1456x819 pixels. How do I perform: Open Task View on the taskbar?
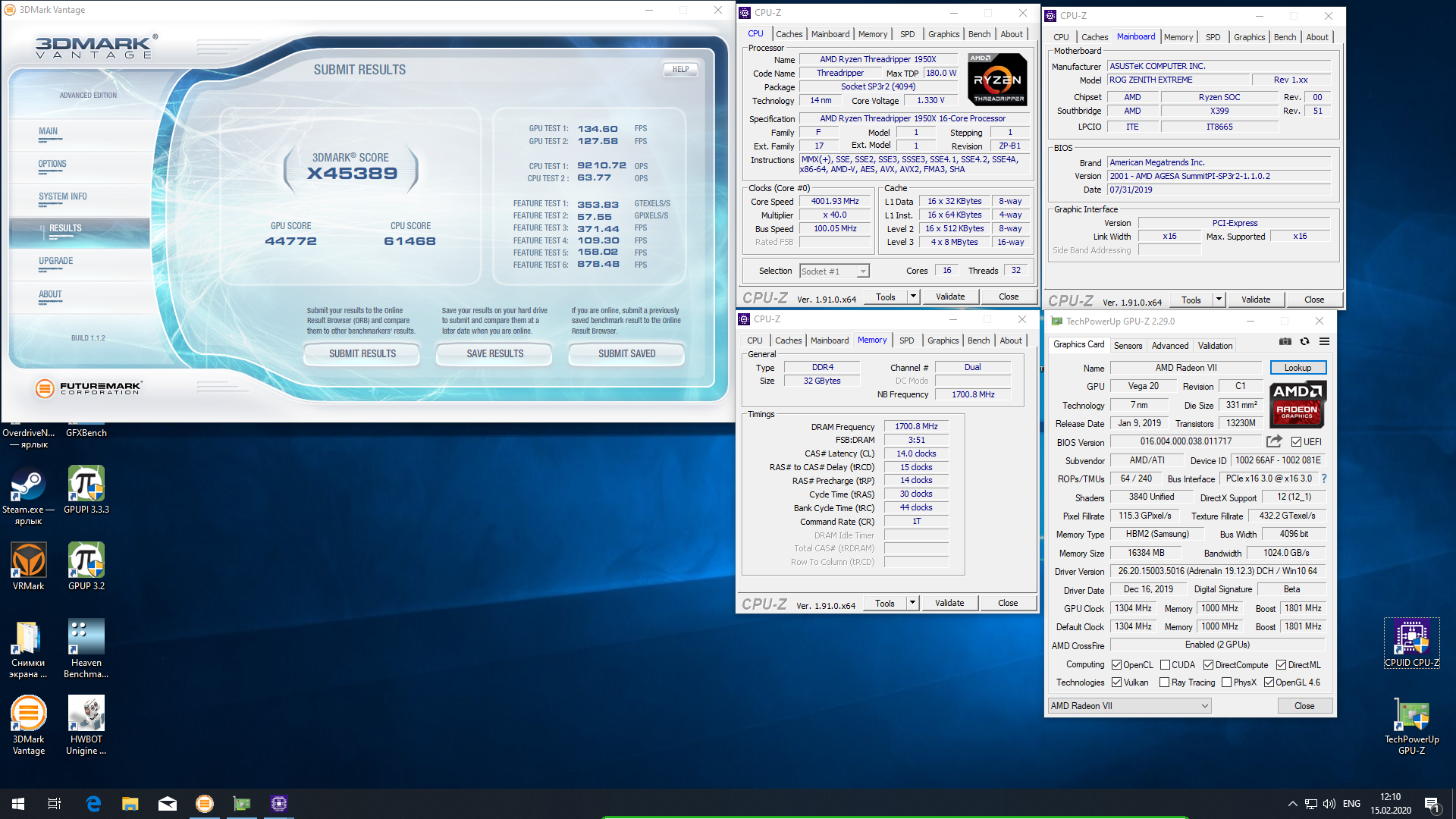pyautogui.click(x=55, y=804)
